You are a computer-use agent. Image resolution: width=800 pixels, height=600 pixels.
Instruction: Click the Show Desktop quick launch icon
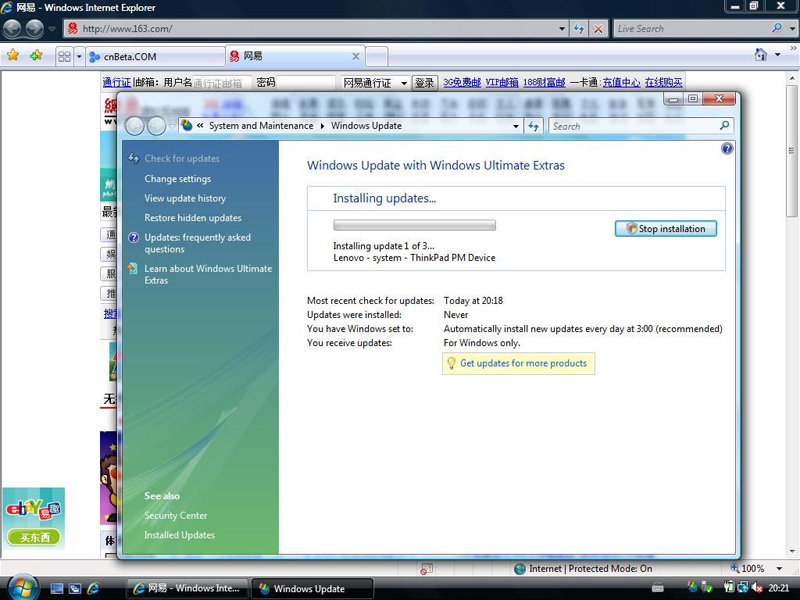pyautogui.click(x=57, y=589)
